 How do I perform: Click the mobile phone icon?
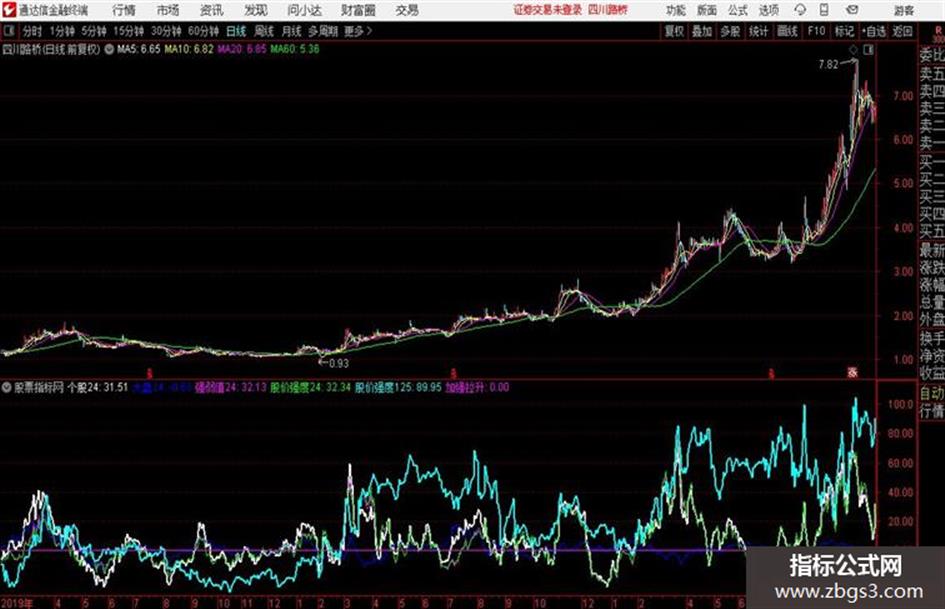click(x=824, y=10)
